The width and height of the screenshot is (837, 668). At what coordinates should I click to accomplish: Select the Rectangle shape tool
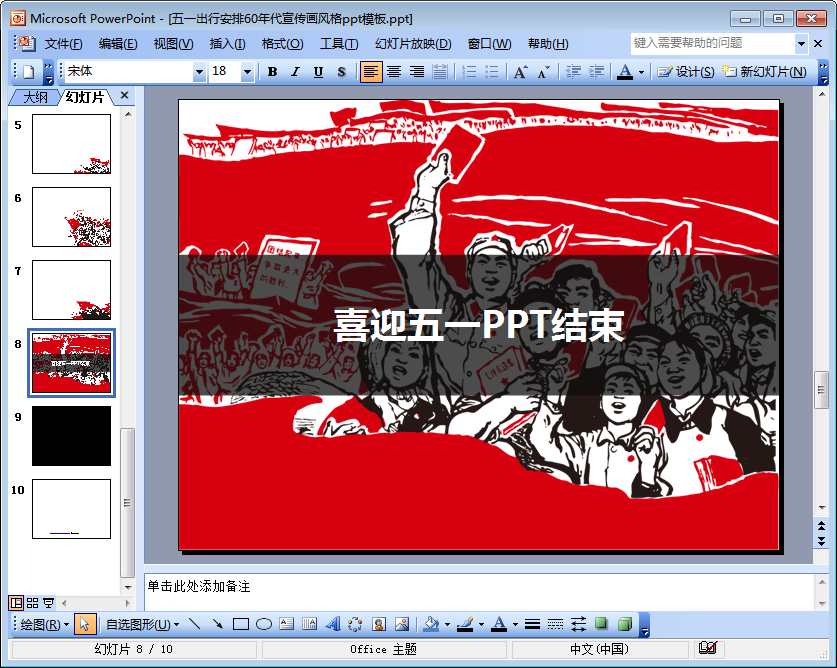[x=241, y=624]
